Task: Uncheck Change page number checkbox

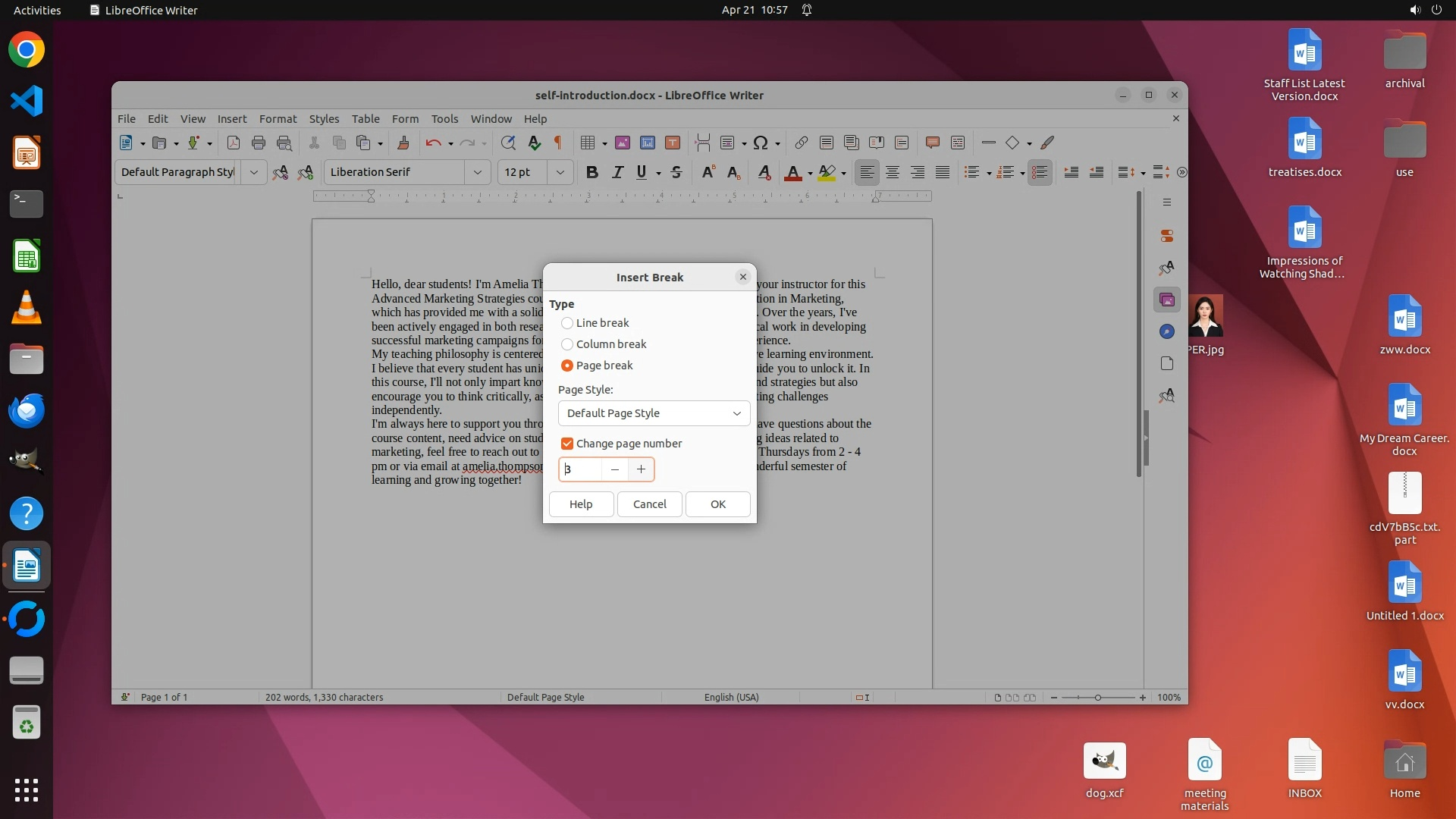Action: (x=567, y=444)
